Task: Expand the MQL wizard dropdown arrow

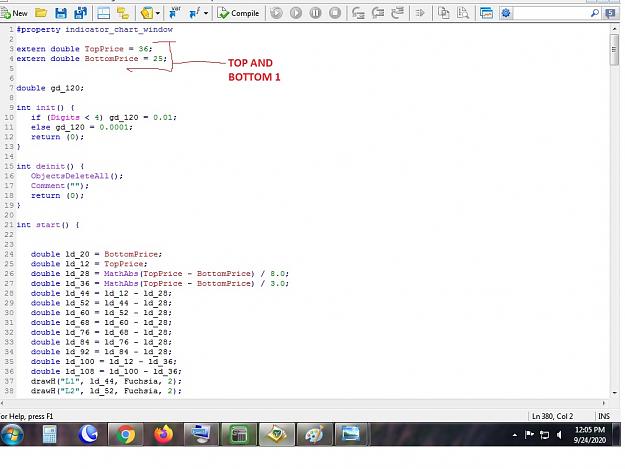Action: coord(158,13)
